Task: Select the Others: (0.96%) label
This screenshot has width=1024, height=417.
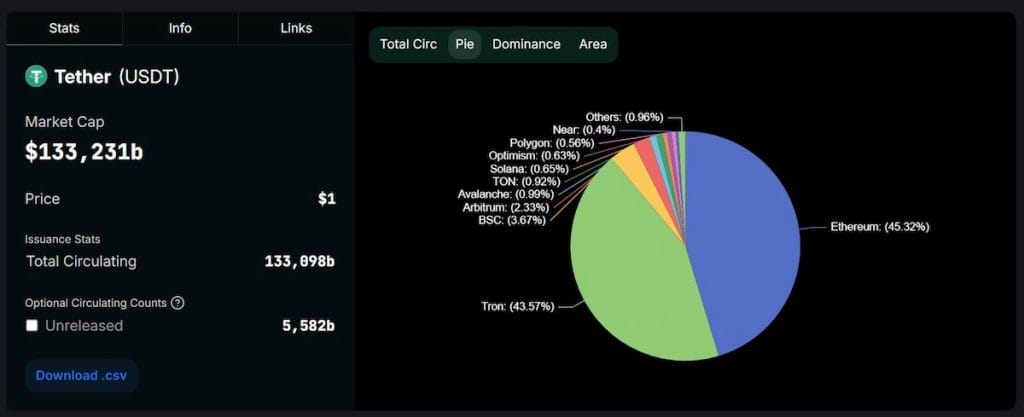Action: 624,117
